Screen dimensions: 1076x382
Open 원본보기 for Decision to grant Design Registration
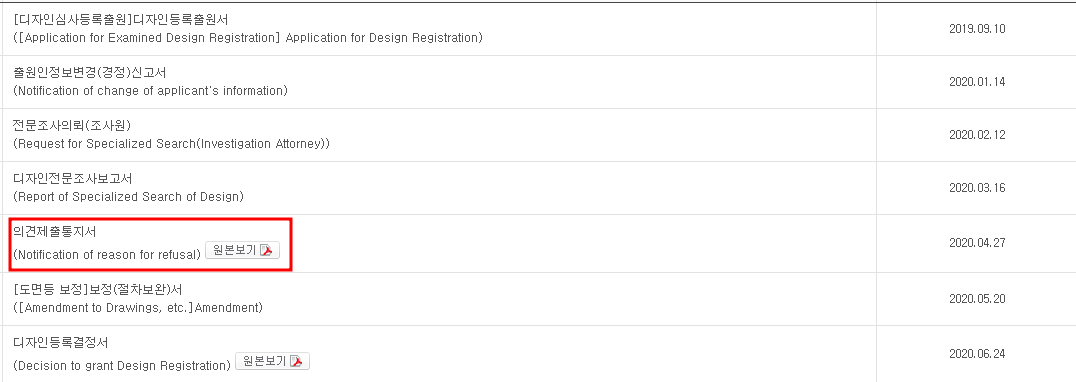272,361
